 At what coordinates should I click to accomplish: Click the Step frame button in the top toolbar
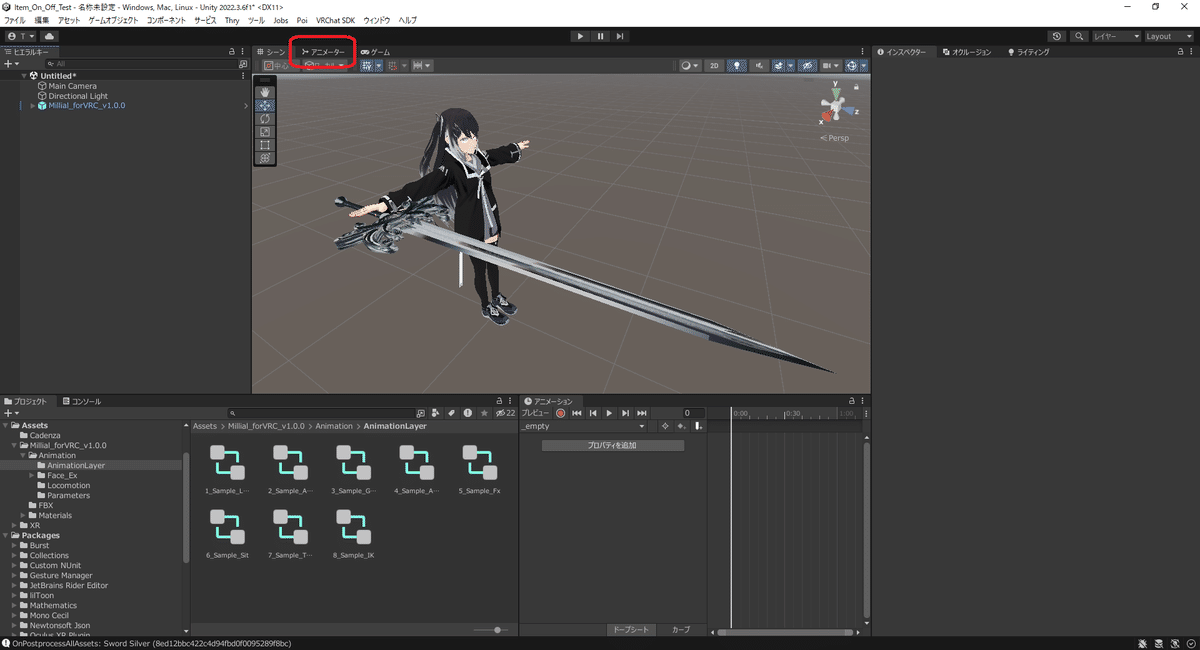[x=620, y=36]
